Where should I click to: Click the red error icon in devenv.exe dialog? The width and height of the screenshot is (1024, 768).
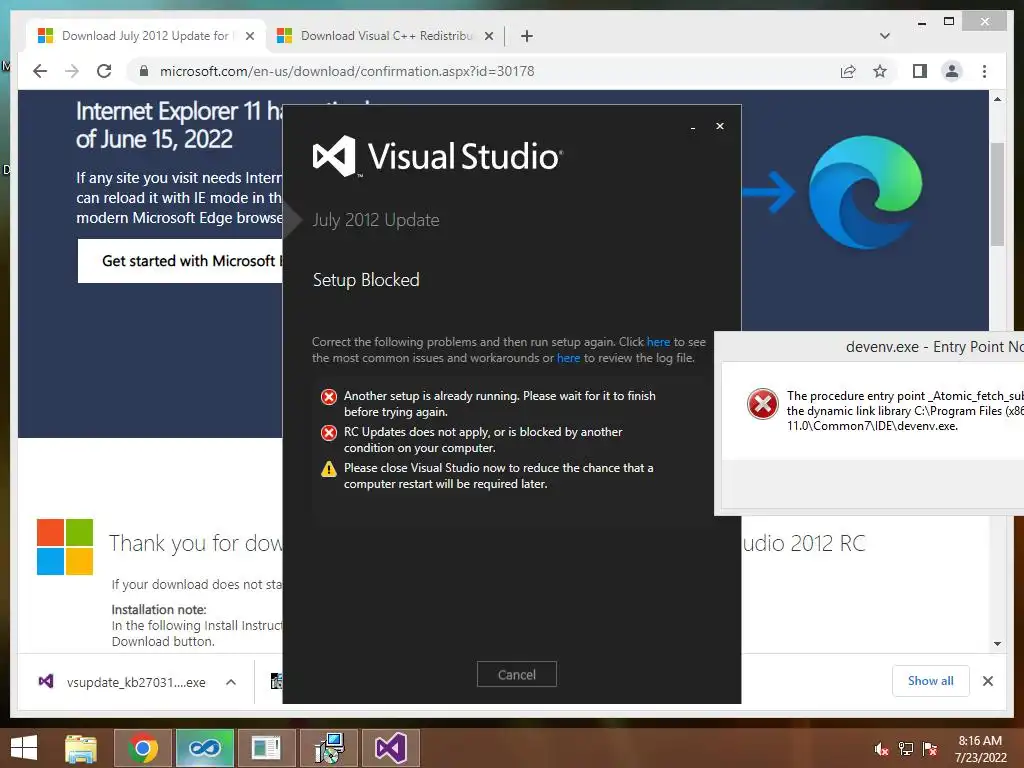pyautogui.click(x=762, y=404)
